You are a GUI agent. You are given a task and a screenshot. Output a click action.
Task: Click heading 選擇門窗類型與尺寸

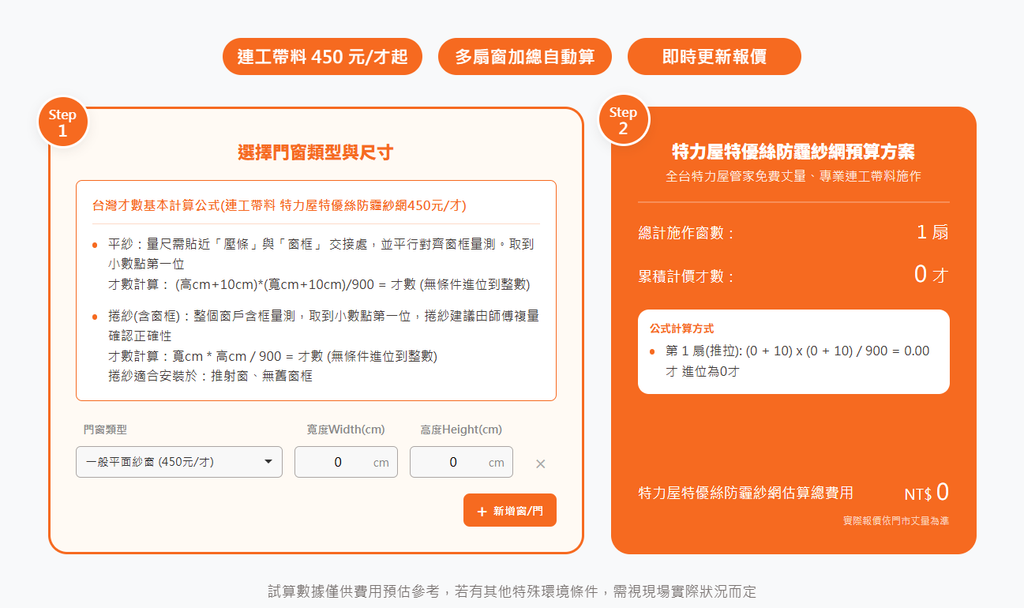pyautogui.click(x=315, y=152)
